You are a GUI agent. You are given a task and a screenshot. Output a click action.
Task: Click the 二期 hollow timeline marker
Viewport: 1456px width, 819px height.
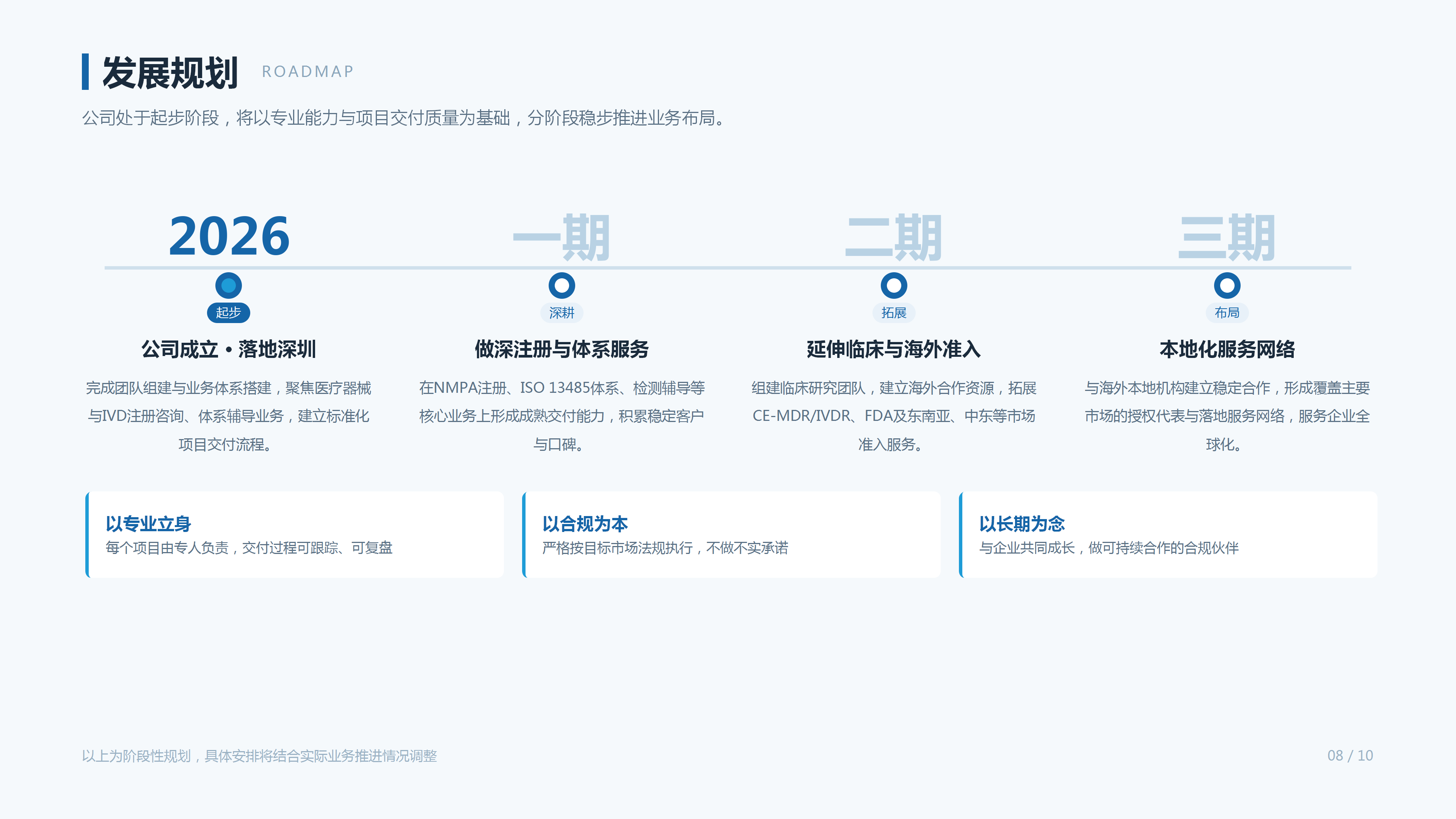(x=894, y=286)
